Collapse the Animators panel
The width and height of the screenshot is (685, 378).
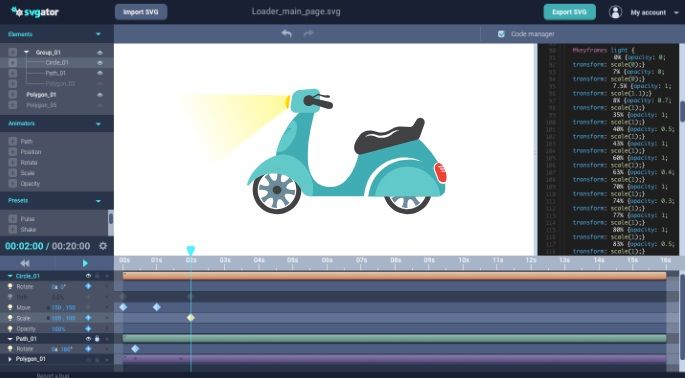[98, 124]
